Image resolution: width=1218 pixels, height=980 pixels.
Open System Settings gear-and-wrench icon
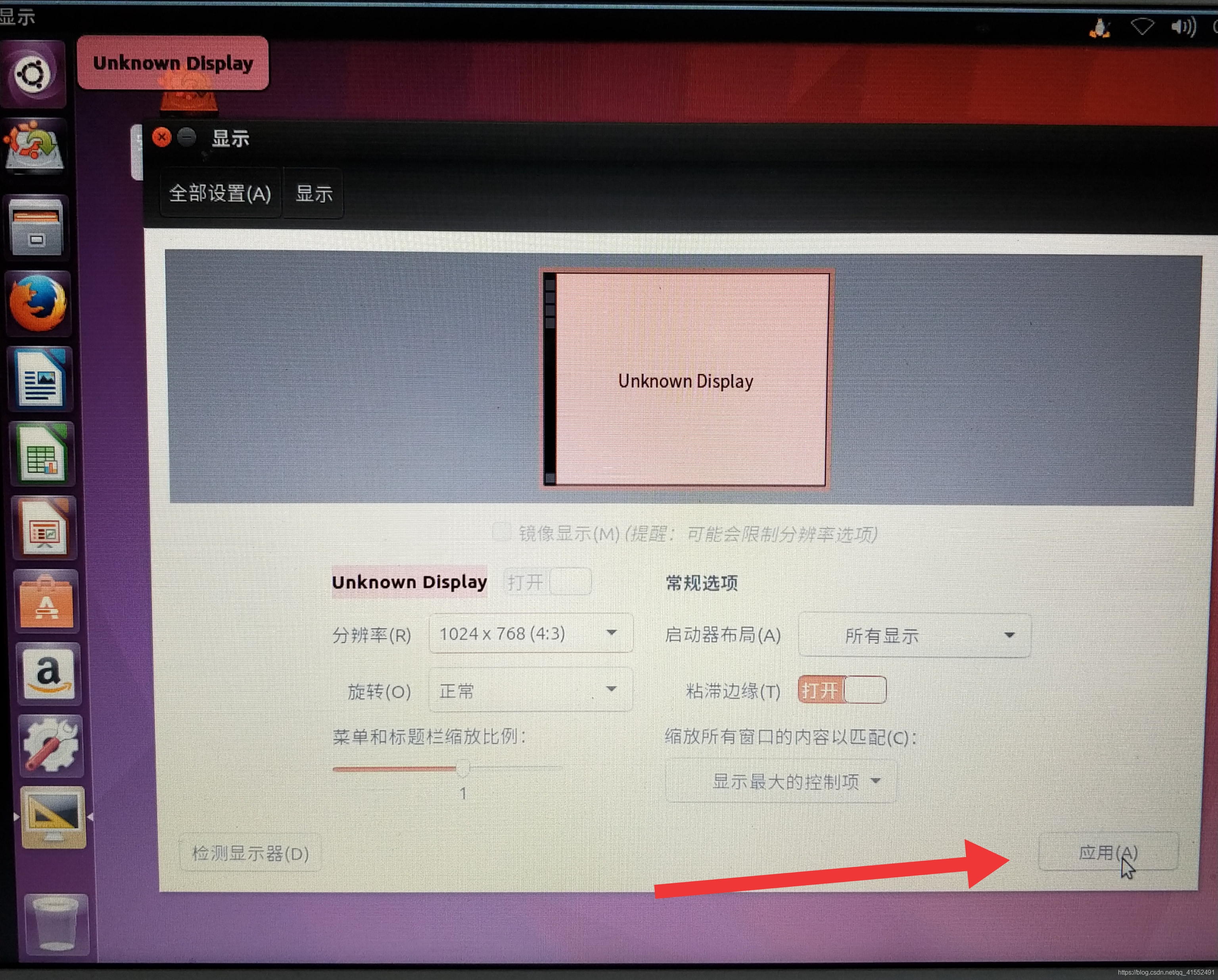[51, 745]
